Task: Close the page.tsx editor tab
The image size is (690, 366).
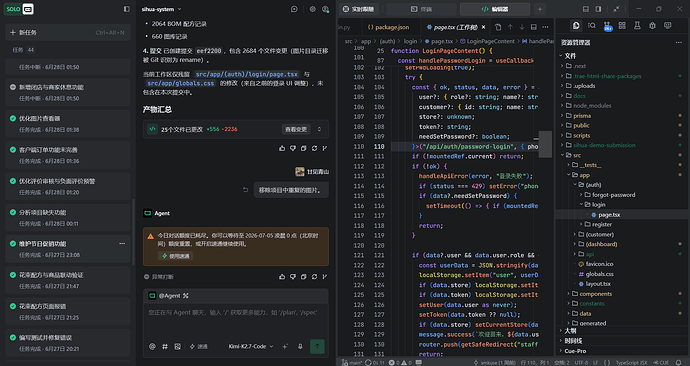Action: click(484, 27)
